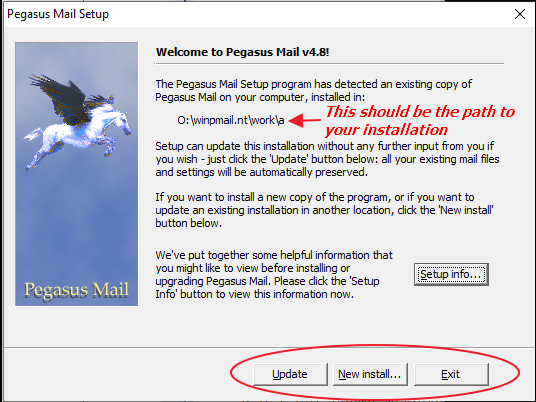
Task: Click the paragraph about detected existing copy
Action: (x=313, y=91)
